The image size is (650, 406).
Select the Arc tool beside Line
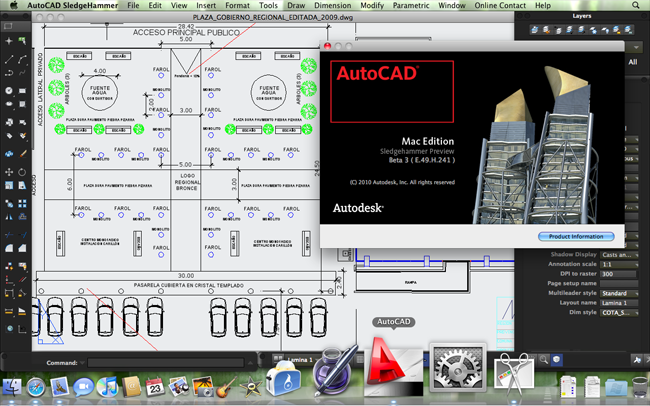(22, 60)
